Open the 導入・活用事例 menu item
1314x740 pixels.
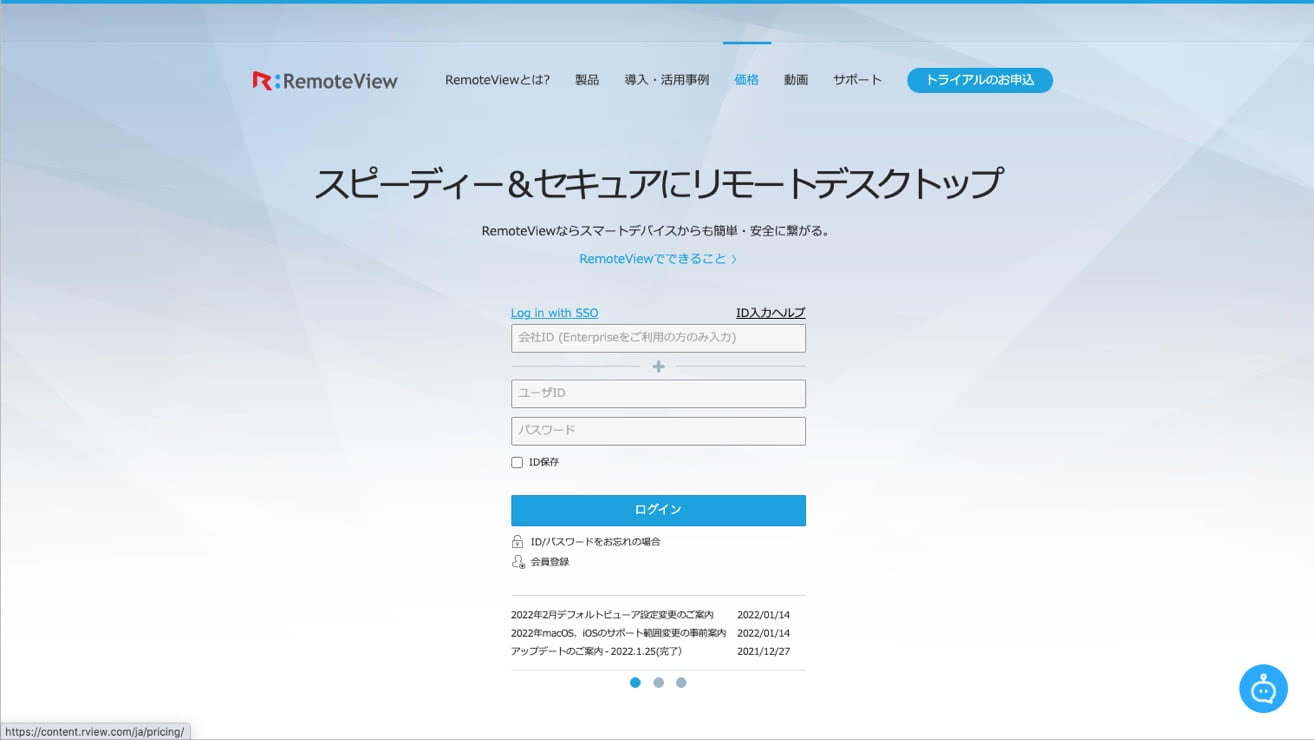[667, 80]
